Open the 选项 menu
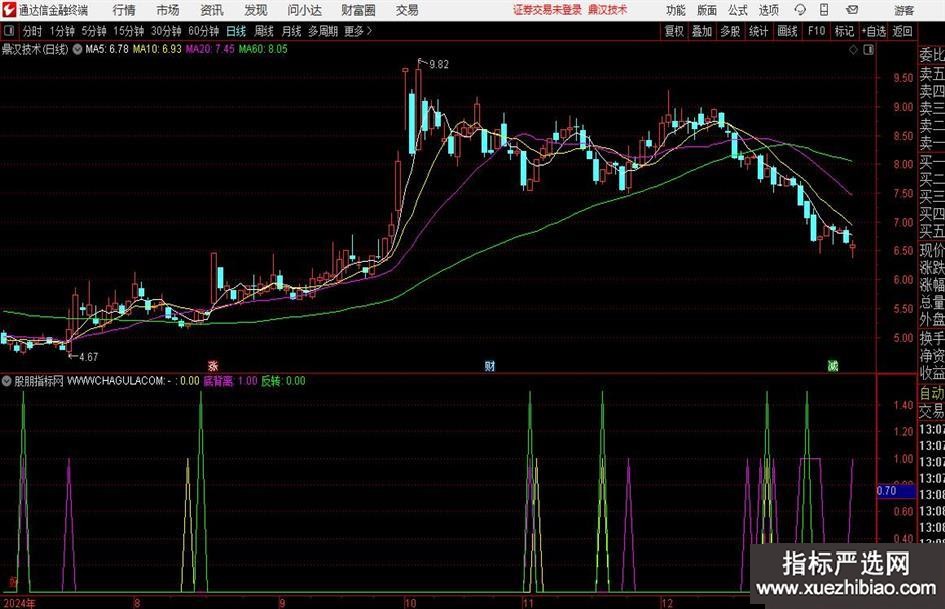 (768, 10)
